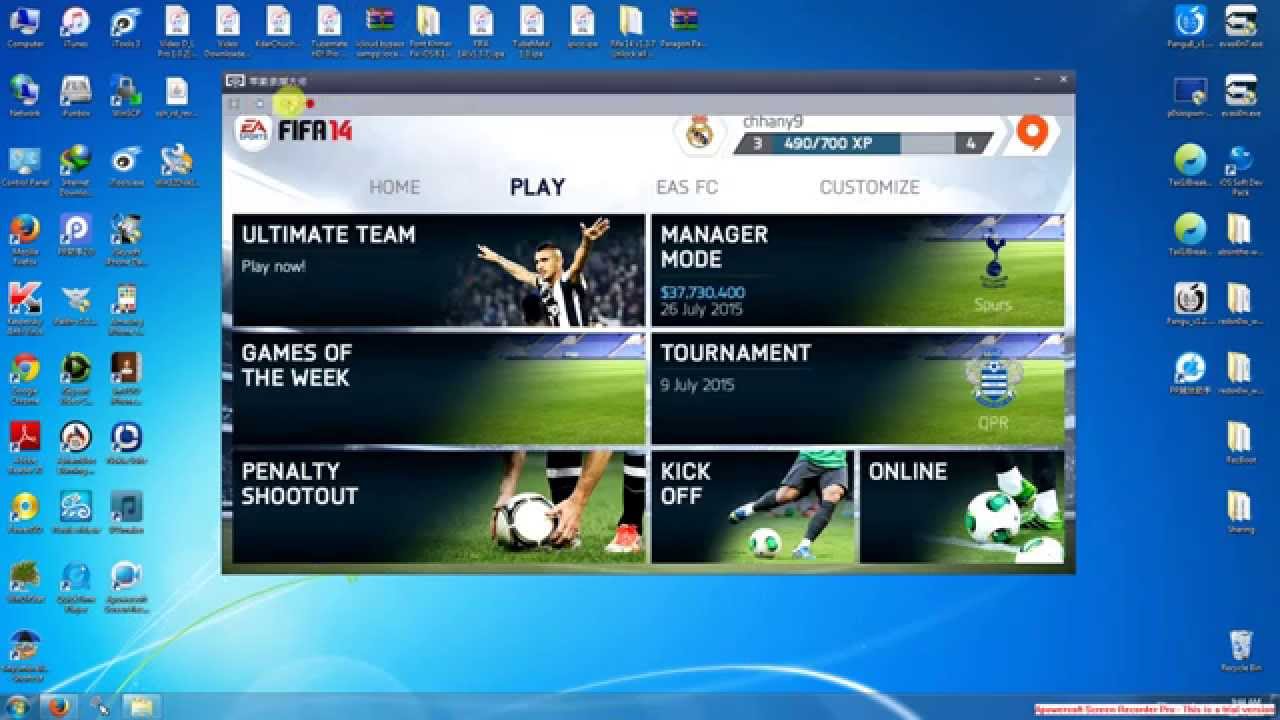Viewport: 1280px width, 720px height.
Task: Open the QuickTime Player desktop icon
Action: click(75, 588)
